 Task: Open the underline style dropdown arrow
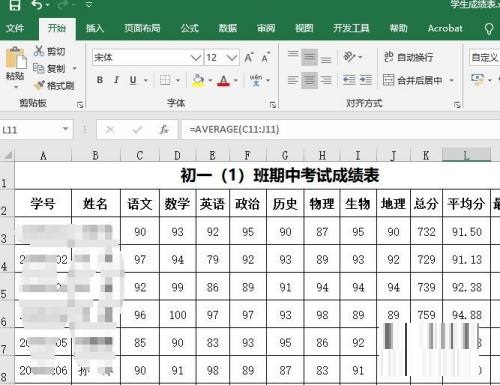point(146,80)
